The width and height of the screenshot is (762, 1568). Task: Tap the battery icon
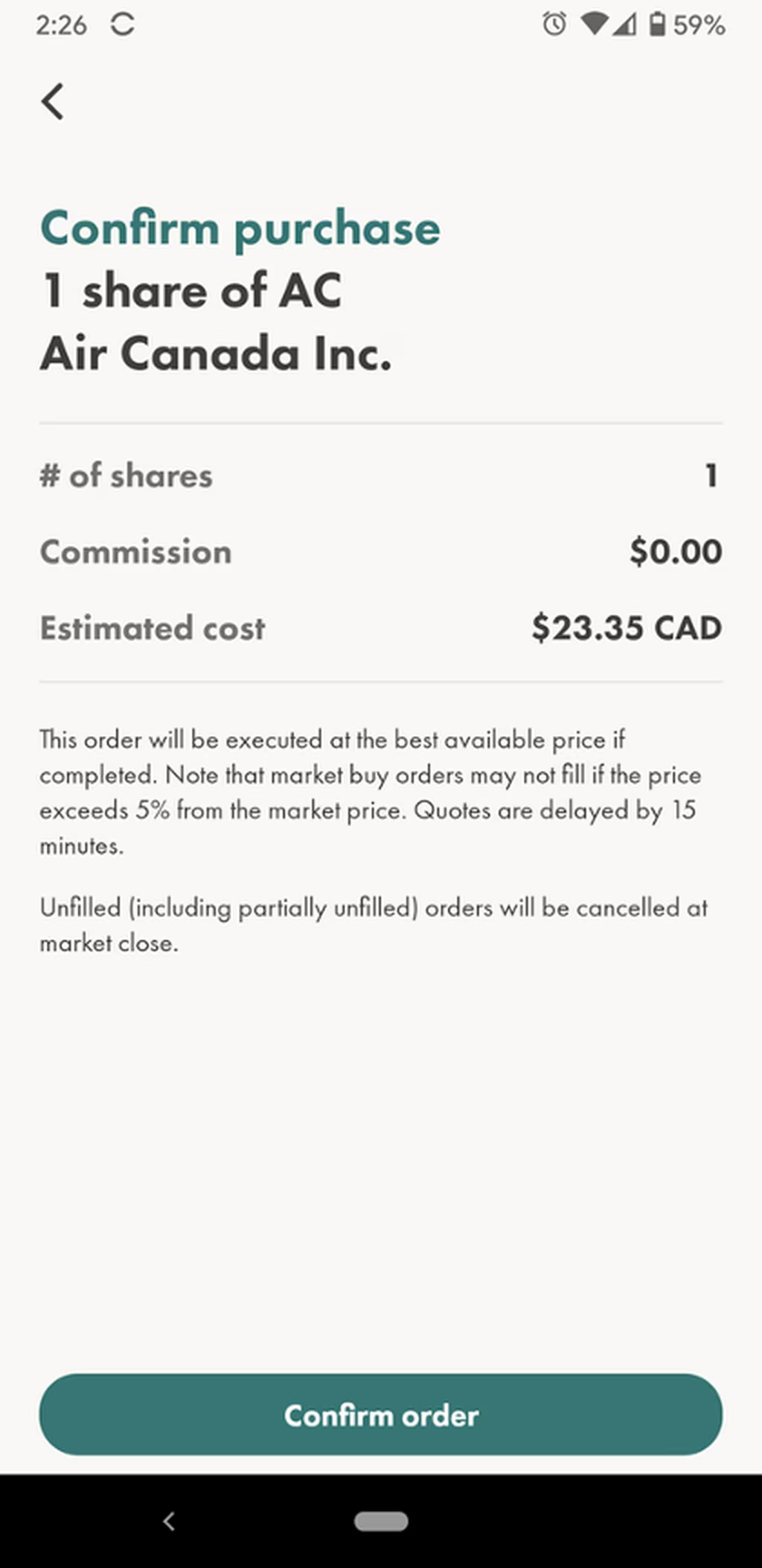(x=657, y=25)
